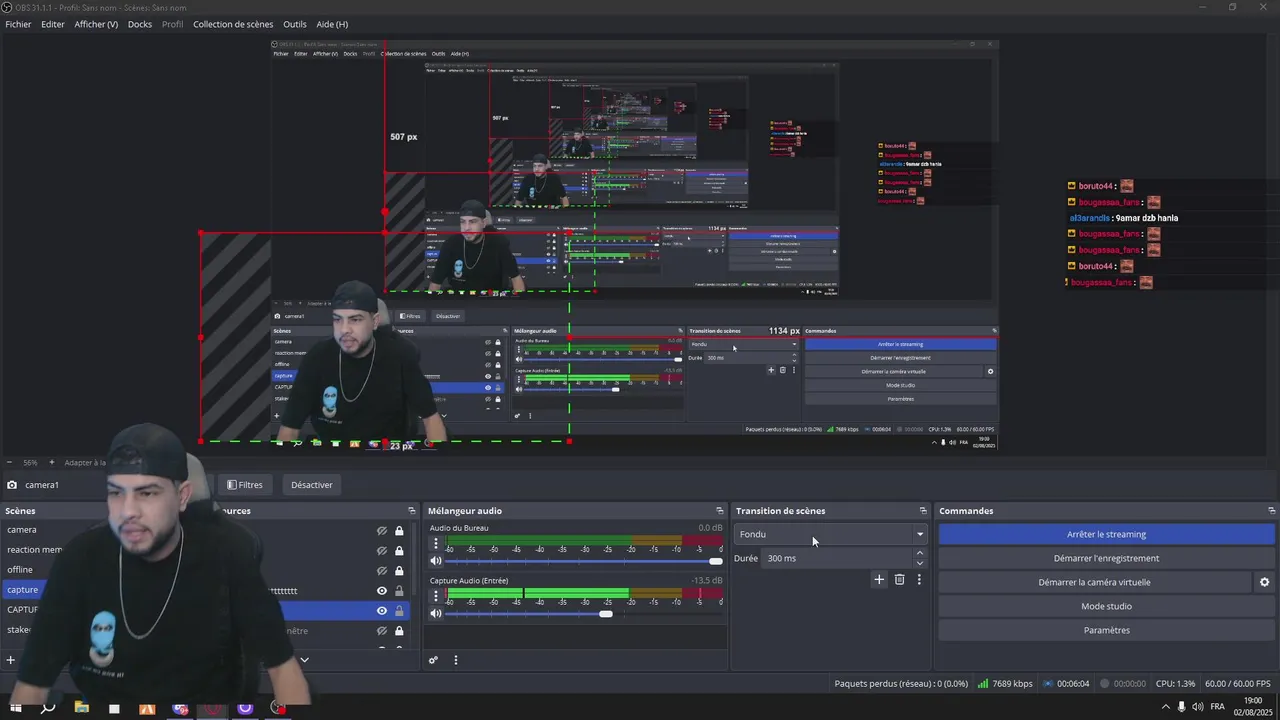Open microphone icon in system tray
The width and height of the screenshot is (1280, 720).
click(1182, 706)
